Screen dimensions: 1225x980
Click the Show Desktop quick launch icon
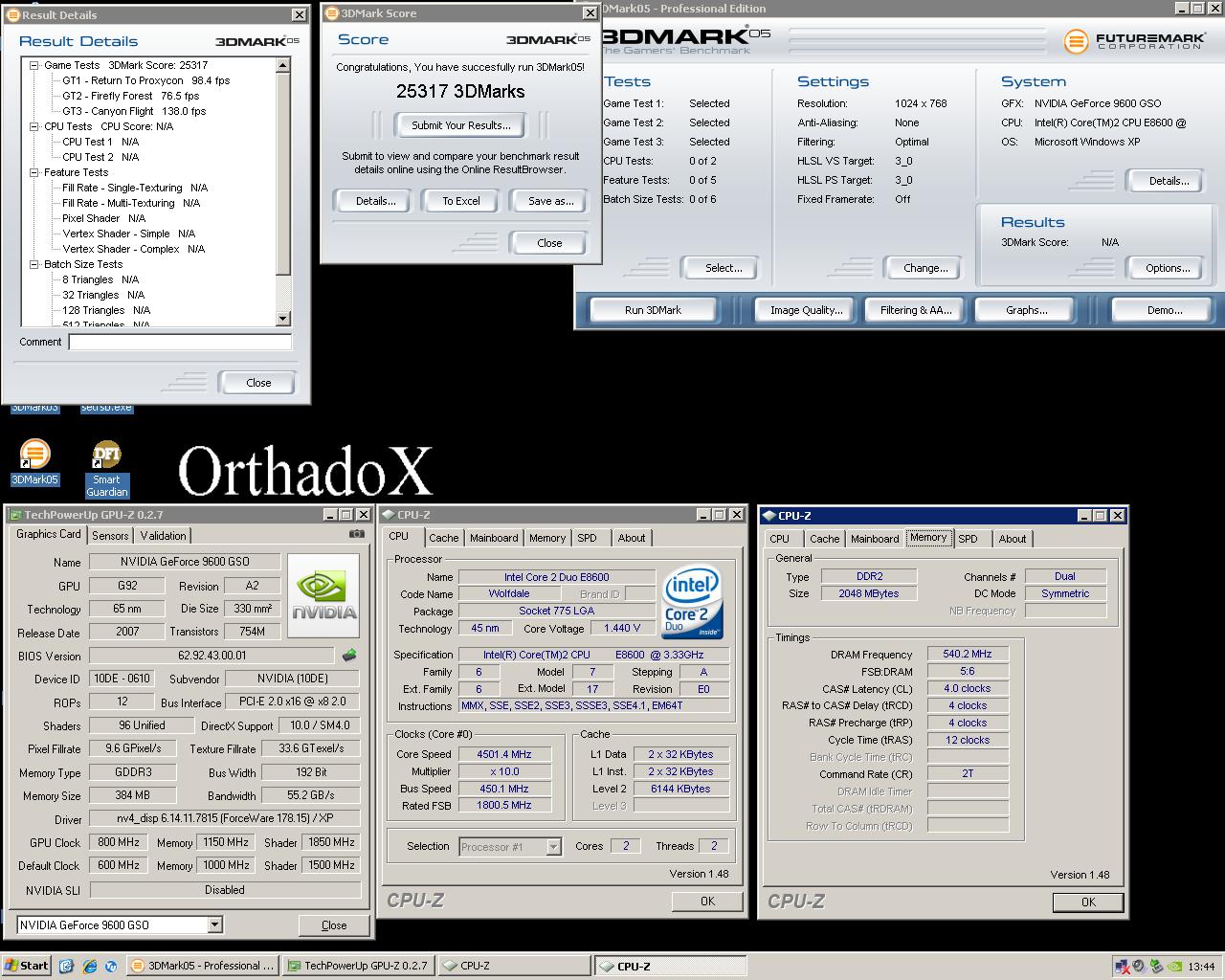pyautogui.click(x=67, y=966)
